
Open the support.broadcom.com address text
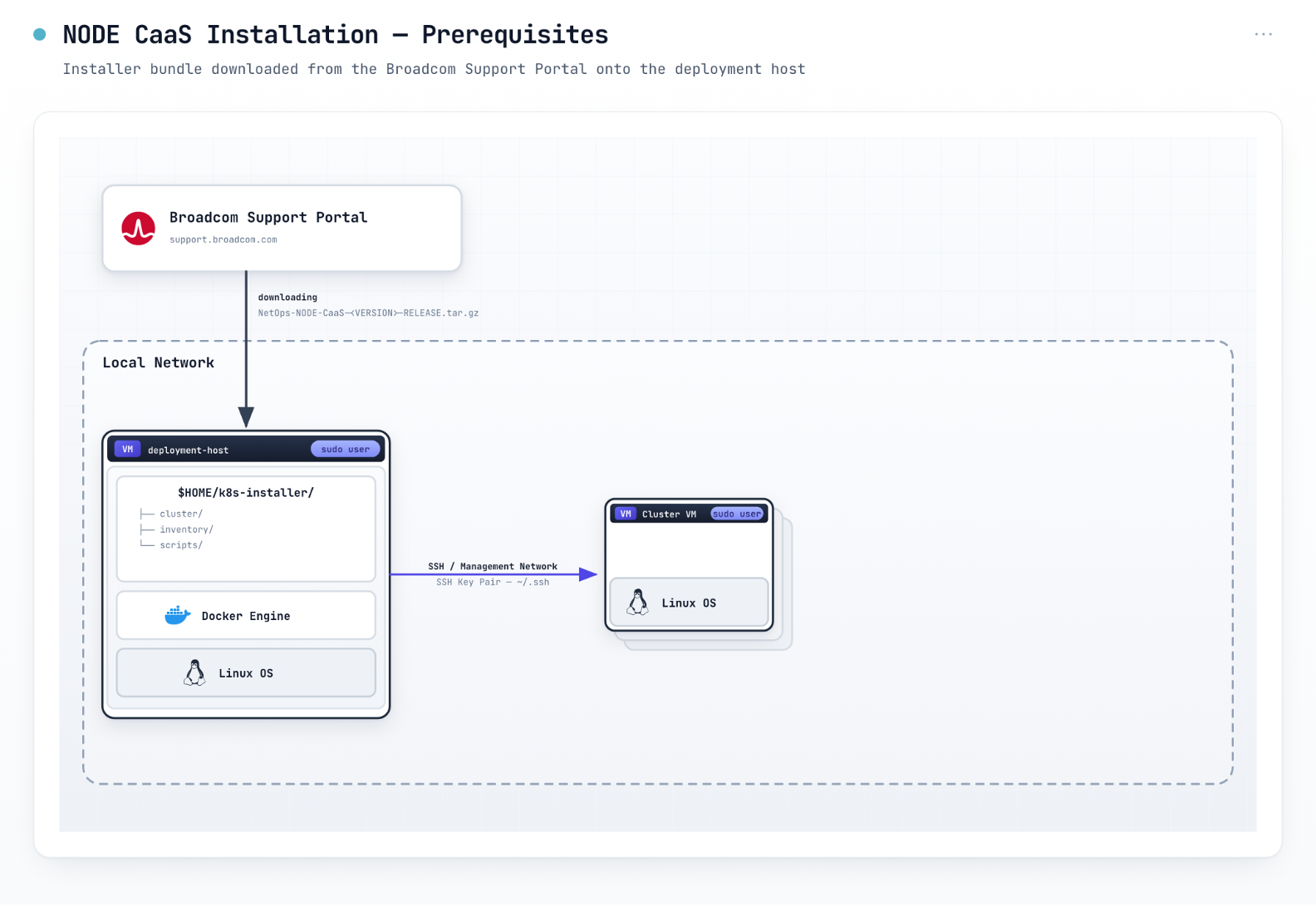point(223,239)
